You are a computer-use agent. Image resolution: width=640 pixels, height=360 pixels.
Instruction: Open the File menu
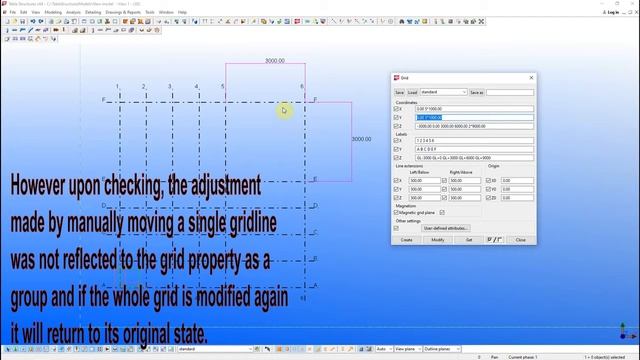13,12
